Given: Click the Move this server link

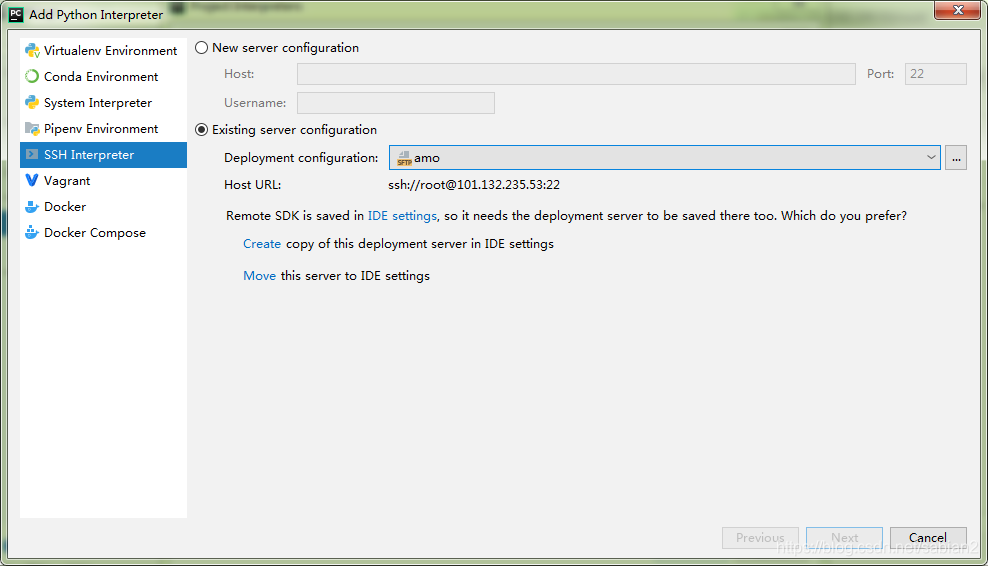Looking at the screenshot, I should point(260,276).
